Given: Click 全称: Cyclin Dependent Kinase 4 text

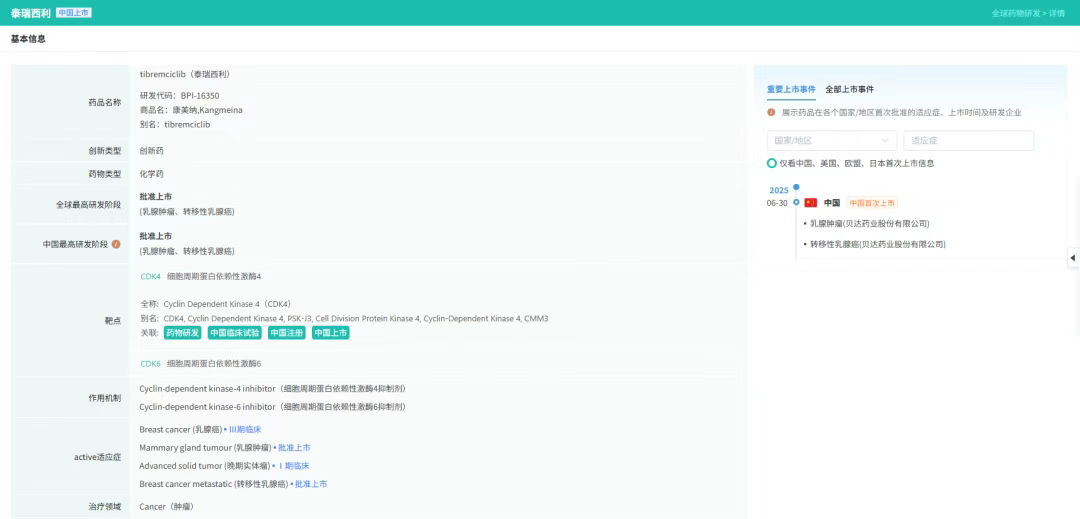Looking at the screenshot, I should click(215, 304).
